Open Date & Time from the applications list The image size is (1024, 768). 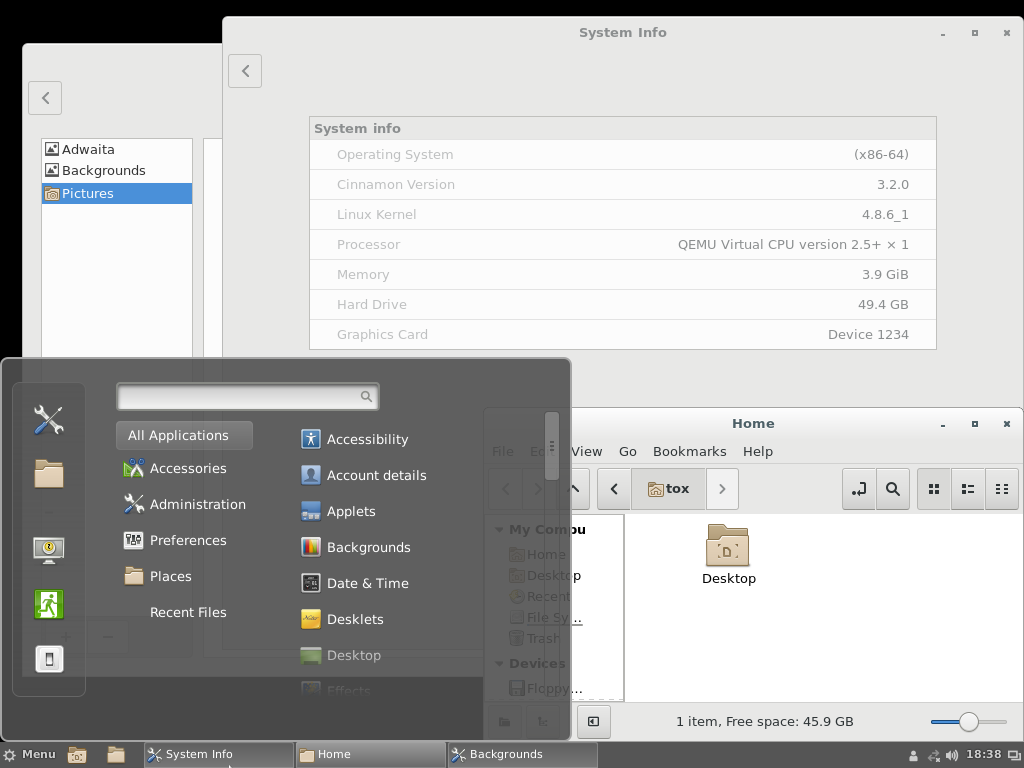[x=367, y=583]
